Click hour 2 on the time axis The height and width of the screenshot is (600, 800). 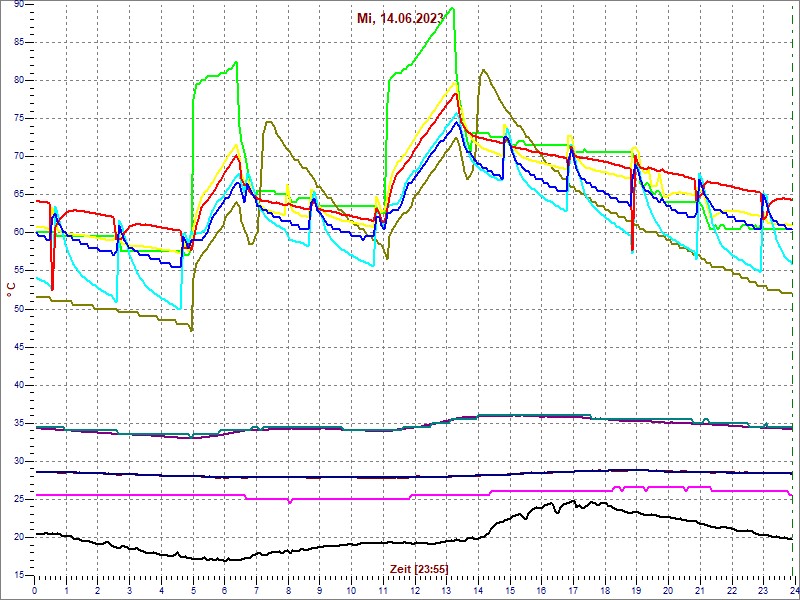pos(97,590)
